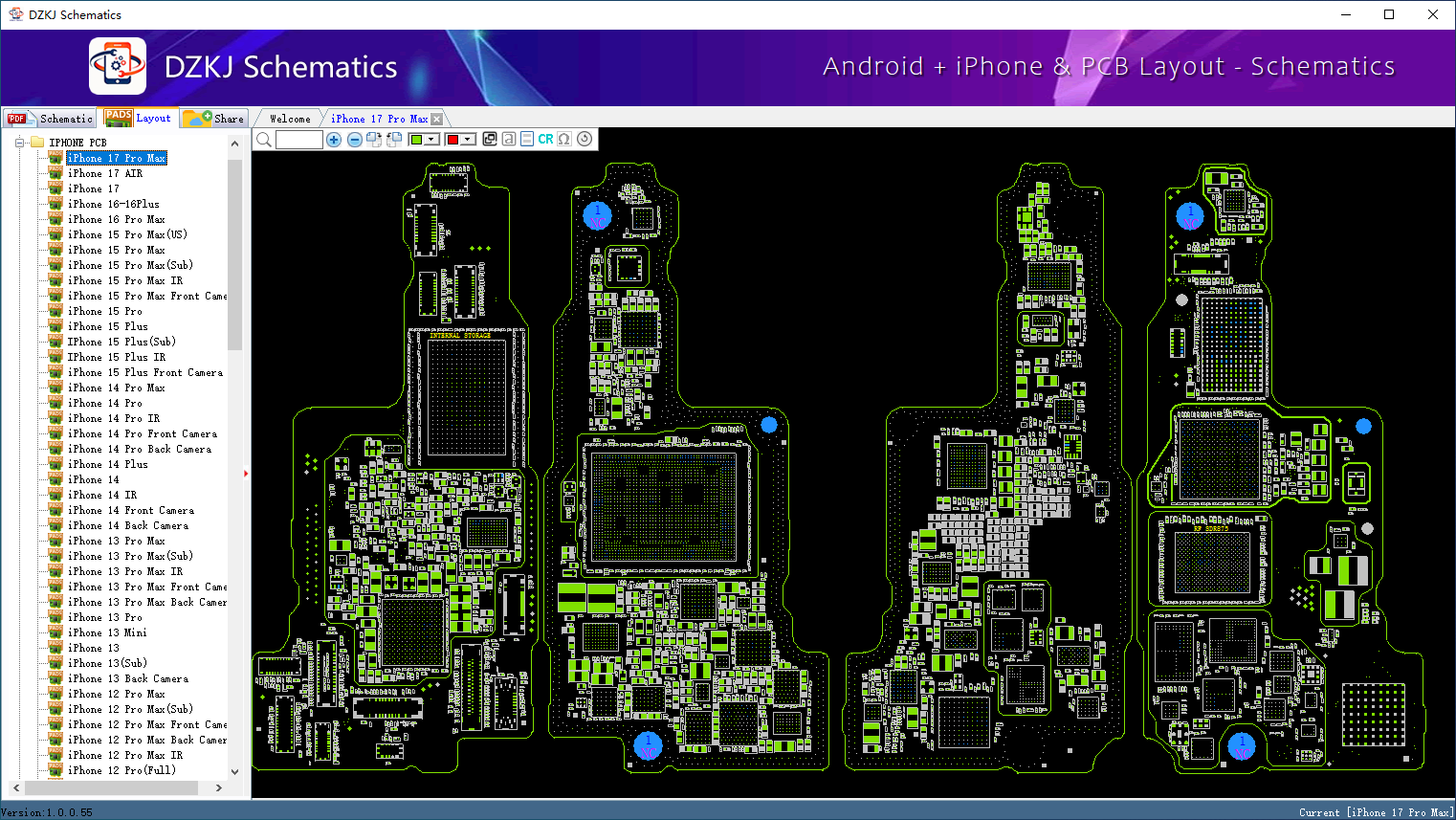The height and width of the screenshot is (820, 1456).
Task: Switch to the Layout tab
Action: 140,118
